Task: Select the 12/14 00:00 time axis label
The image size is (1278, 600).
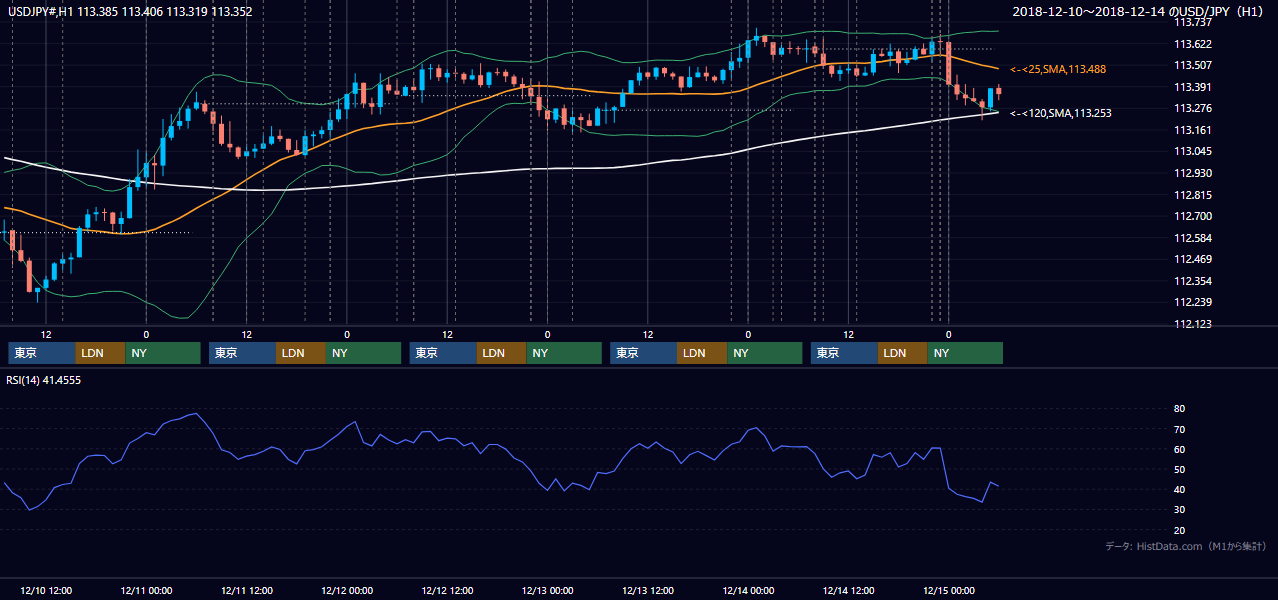Action: 748,590
